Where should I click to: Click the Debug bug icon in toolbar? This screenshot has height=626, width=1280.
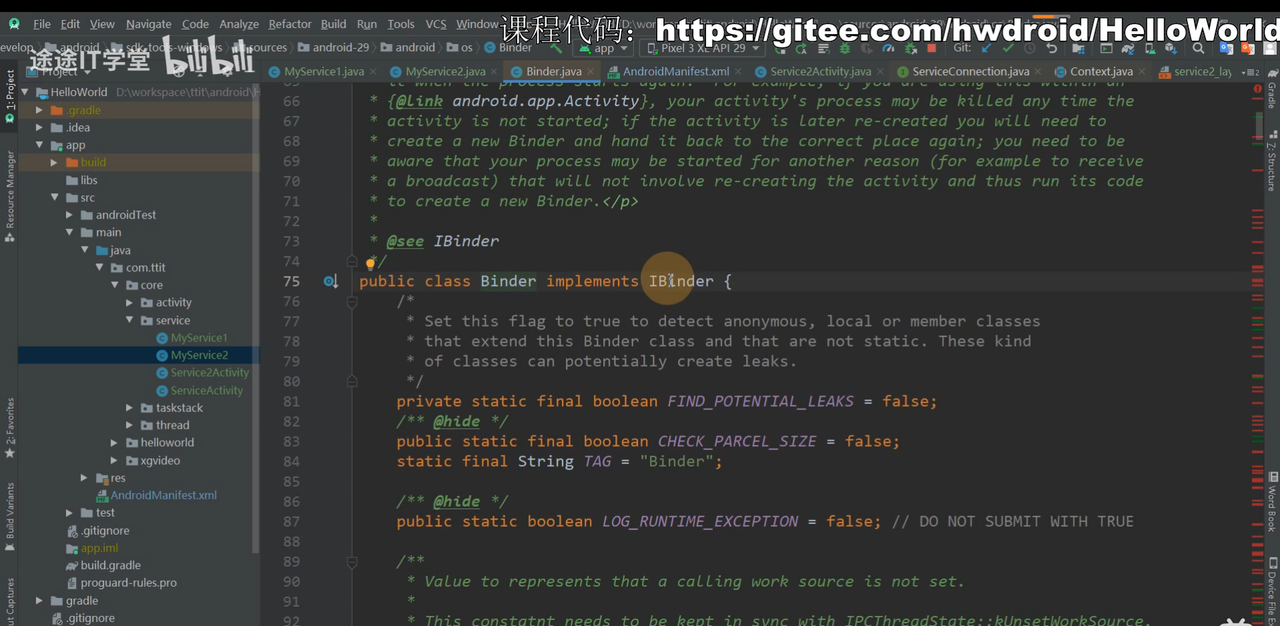(845, 47)
